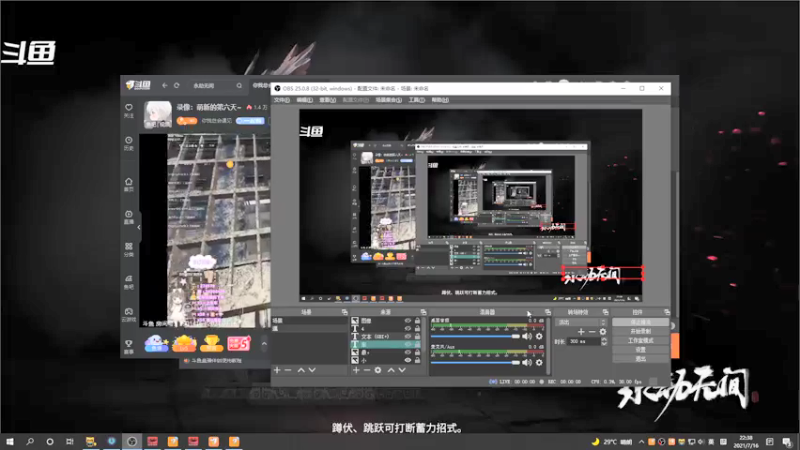Click the Douyu search magnifier icon
800x450 pixels.
point(239,85)
